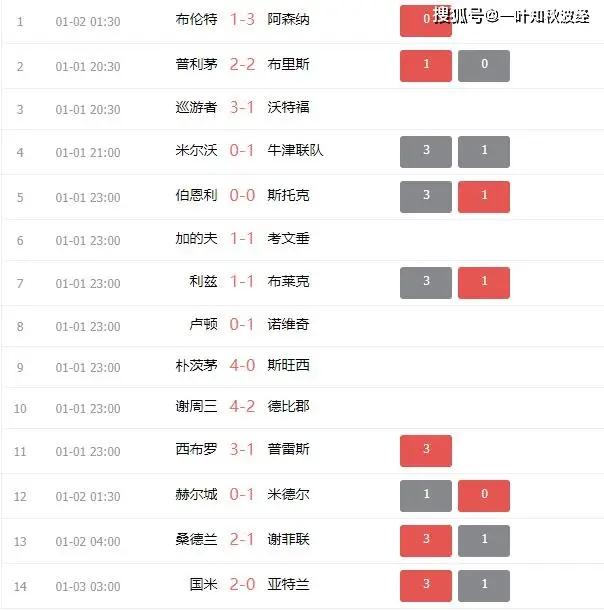Choose gray pick 1 for 桑德兰 vs 谢菲联
Screen dimensions: 604x610
484,541
